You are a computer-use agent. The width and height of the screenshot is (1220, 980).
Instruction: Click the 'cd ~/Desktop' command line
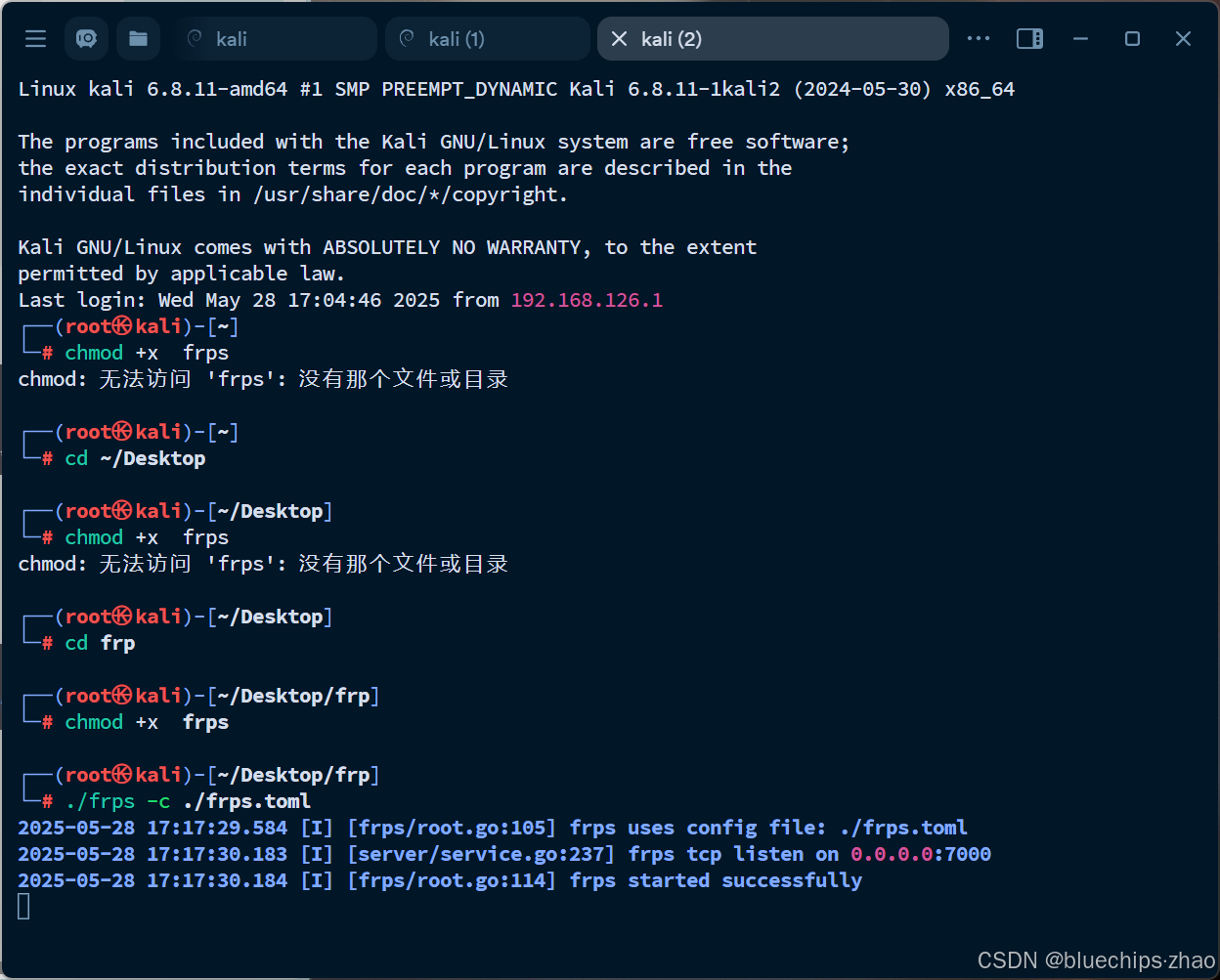135,458
